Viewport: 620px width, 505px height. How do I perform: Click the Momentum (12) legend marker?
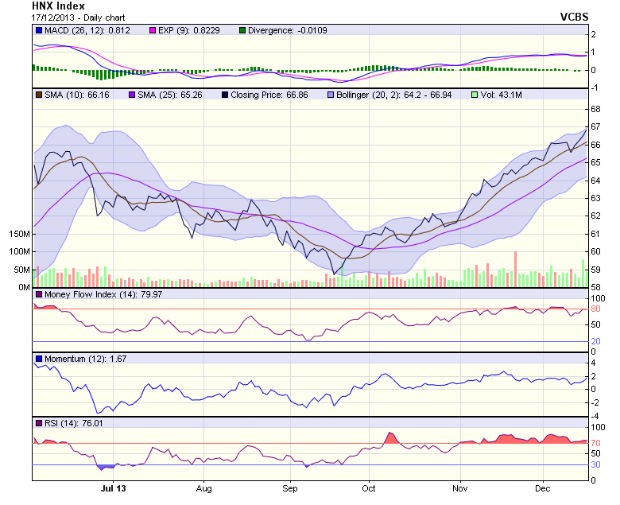tap(38, 358)
